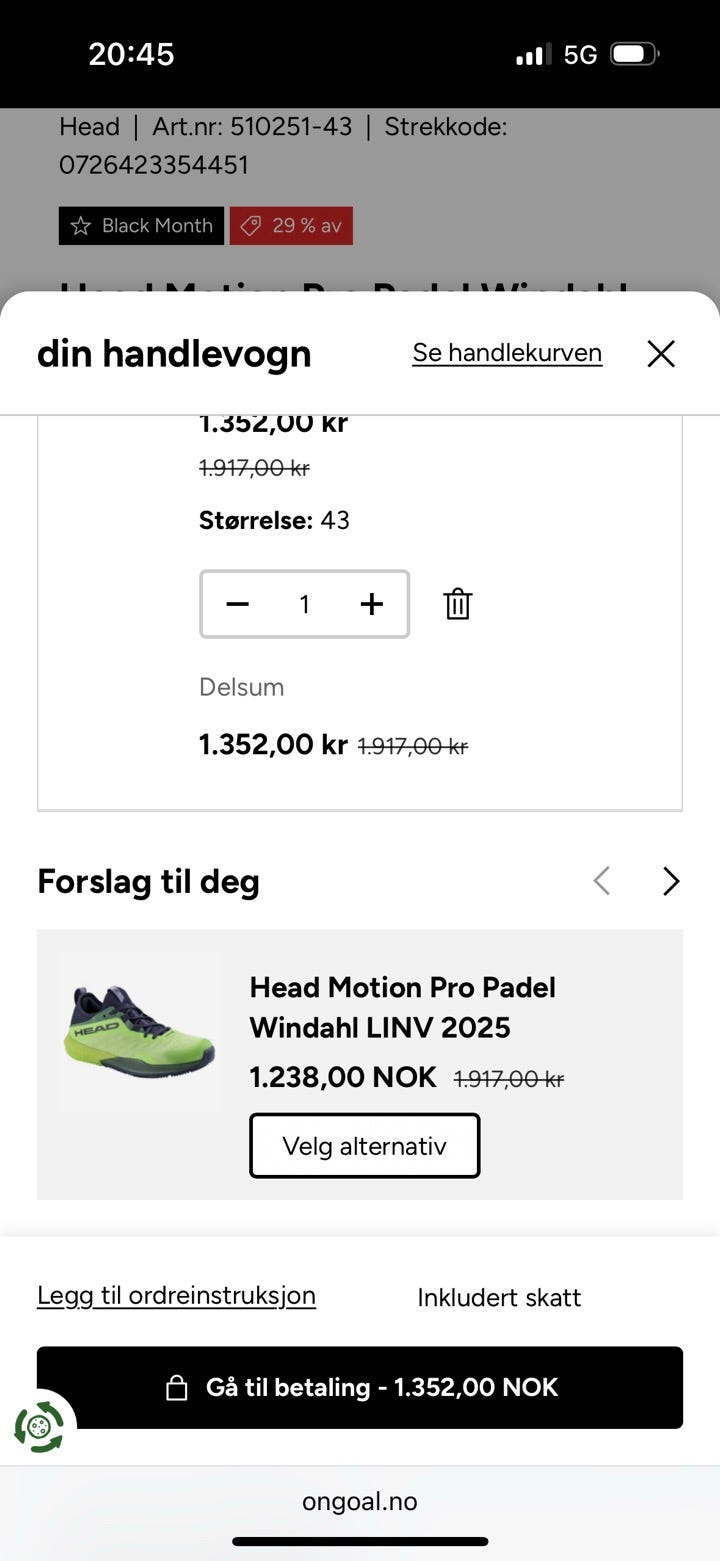Tap the Black Month star badge

(141, 226)
